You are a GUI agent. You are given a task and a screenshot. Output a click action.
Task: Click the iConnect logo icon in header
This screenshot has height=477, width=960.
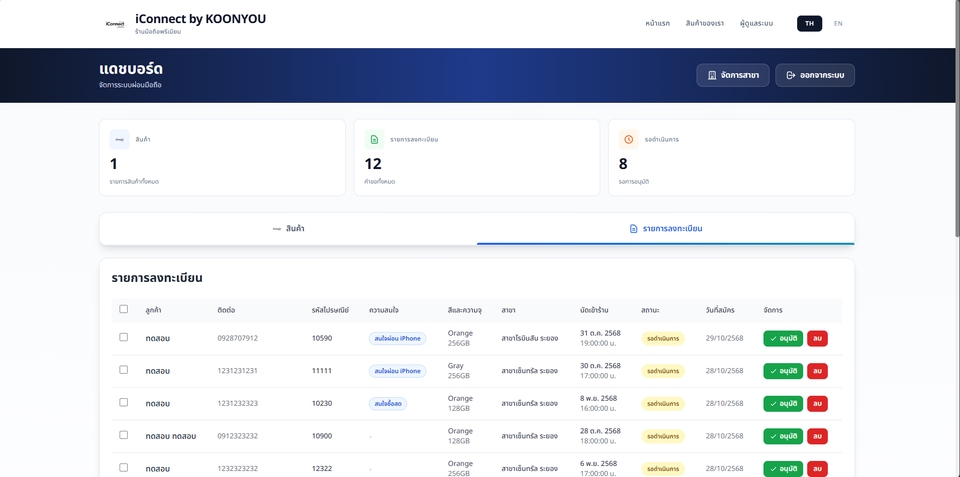click(115, 23)
